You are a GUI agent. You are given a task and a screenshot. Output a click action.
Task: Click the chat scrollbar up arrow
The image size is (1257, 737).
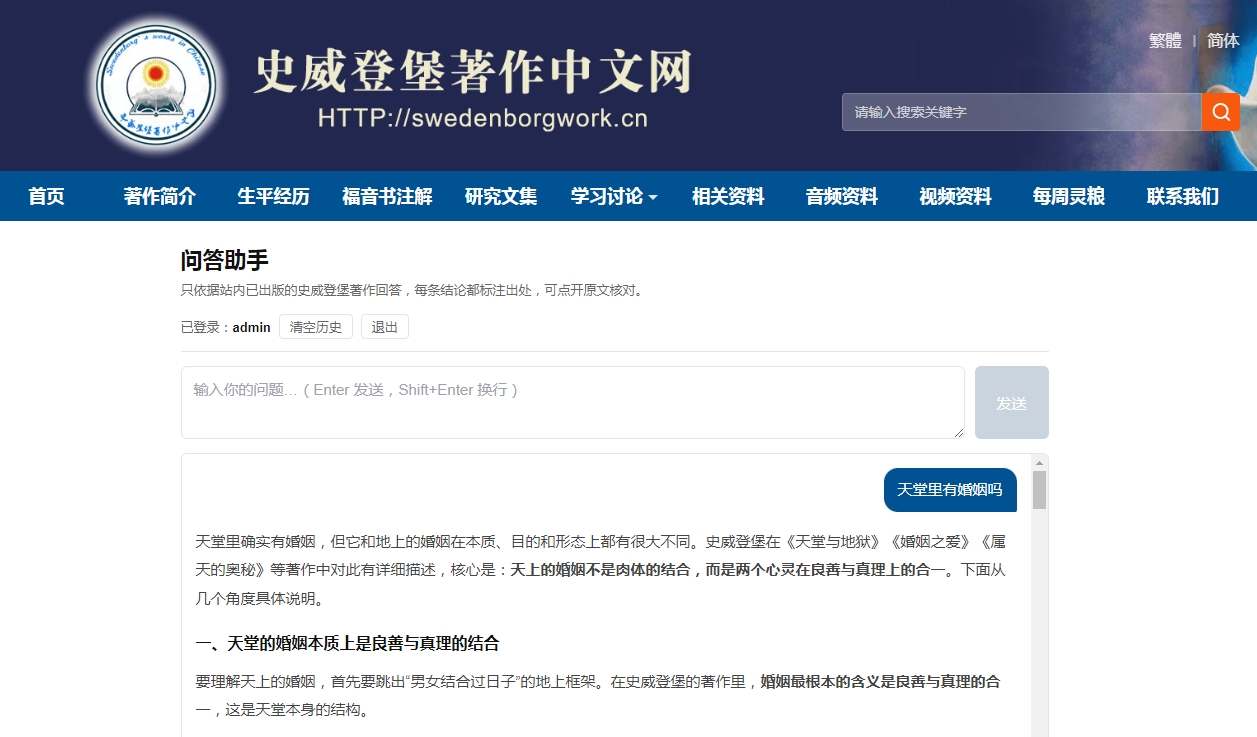[1039, 463]
